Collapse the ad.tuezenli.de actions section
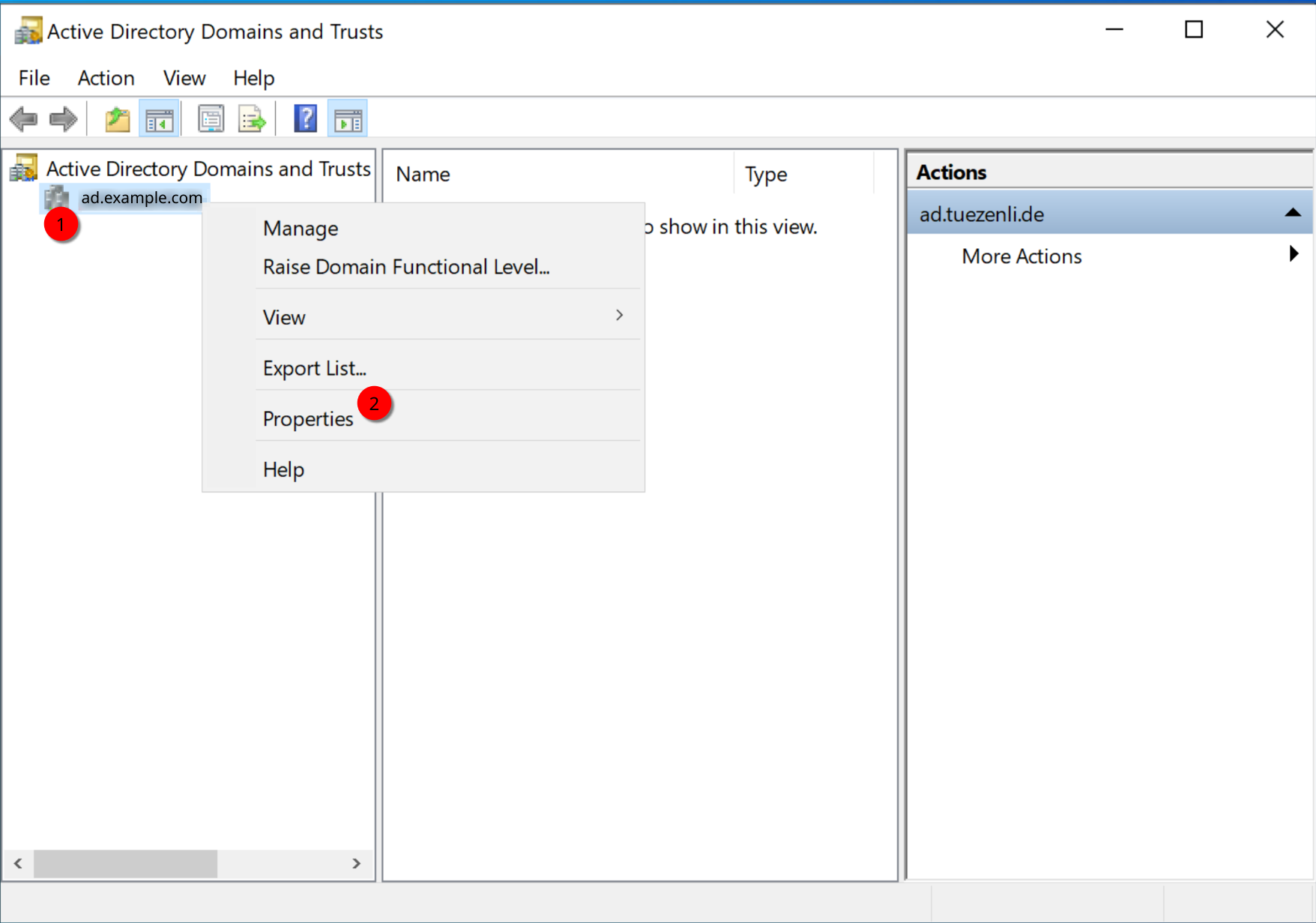 pyautogui.click(x=1292, y=214)
